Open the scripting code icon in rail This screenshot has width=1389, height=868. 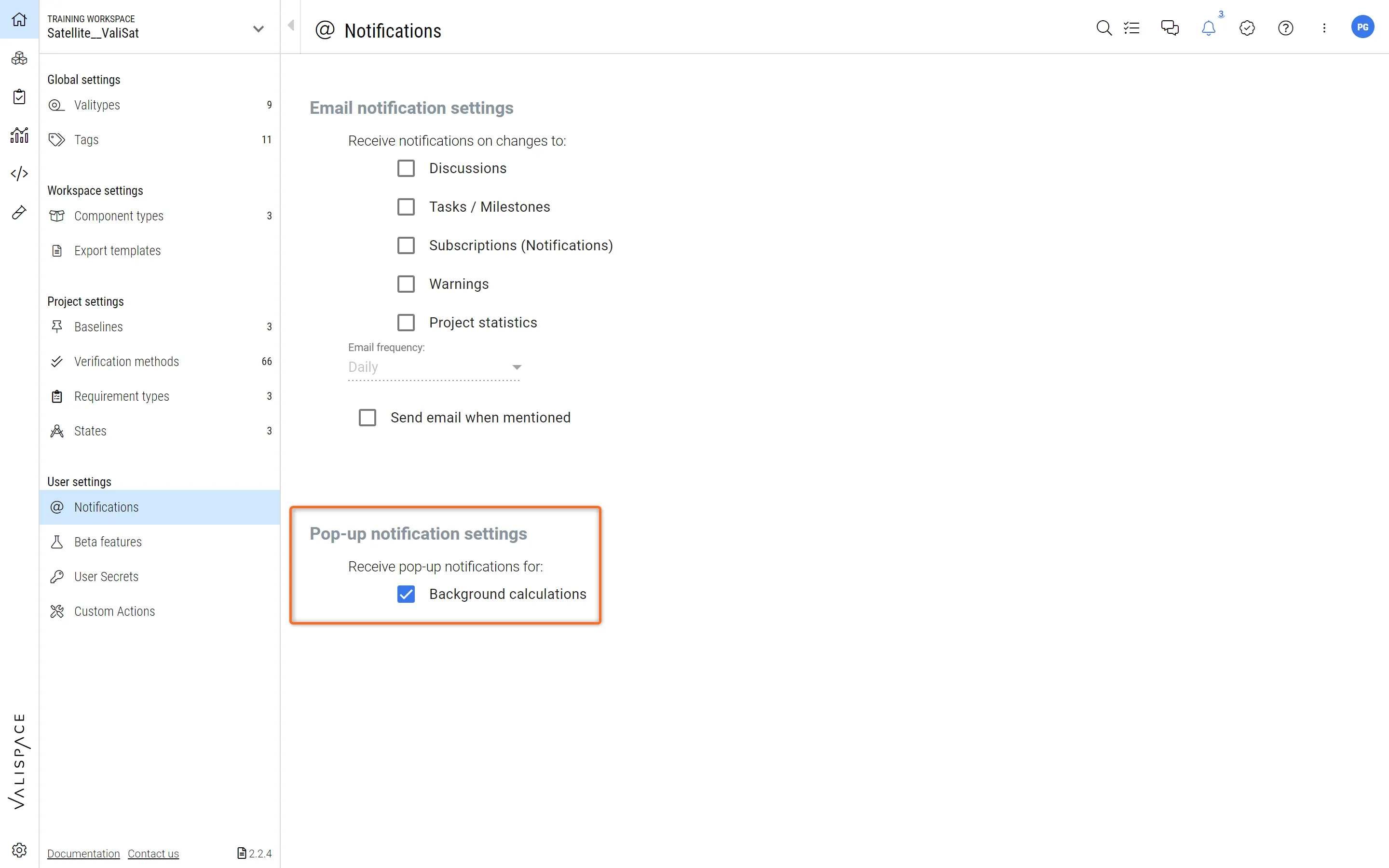pyautogui.click(x=19, y=174)
